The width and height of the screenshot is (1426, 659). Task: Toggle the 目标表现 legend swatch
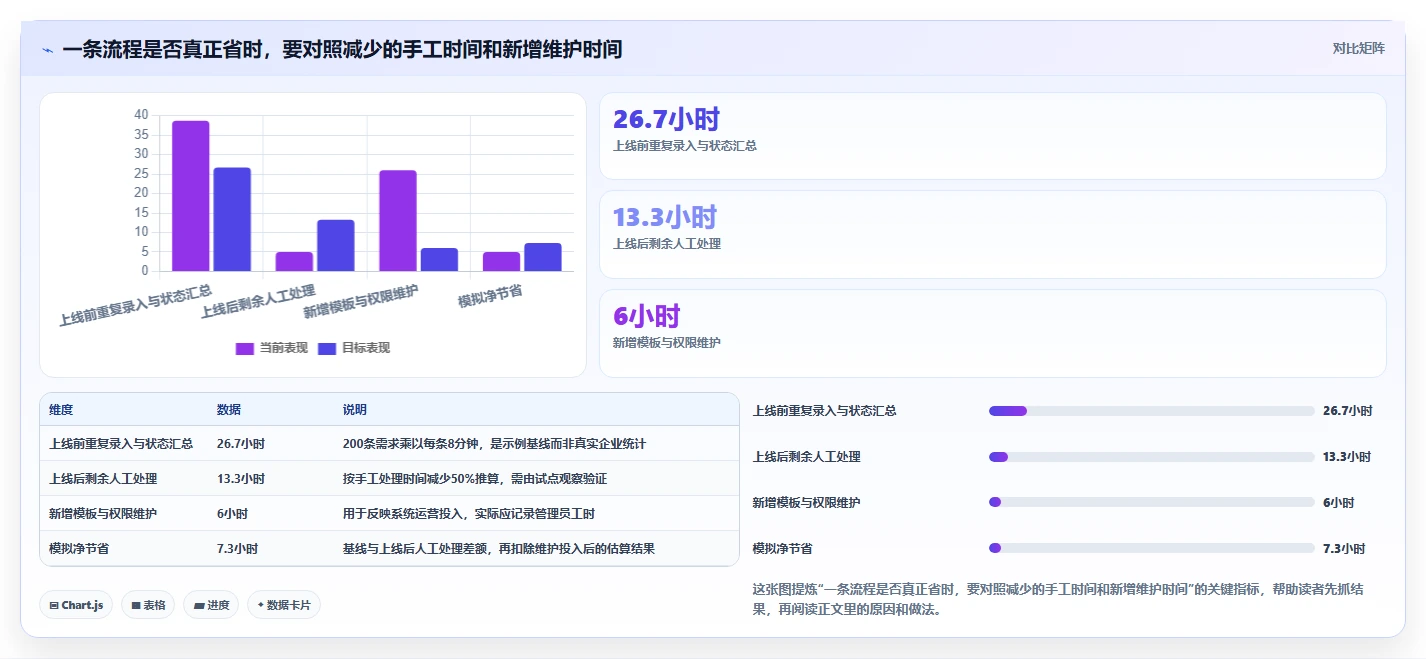pos(327,348)
